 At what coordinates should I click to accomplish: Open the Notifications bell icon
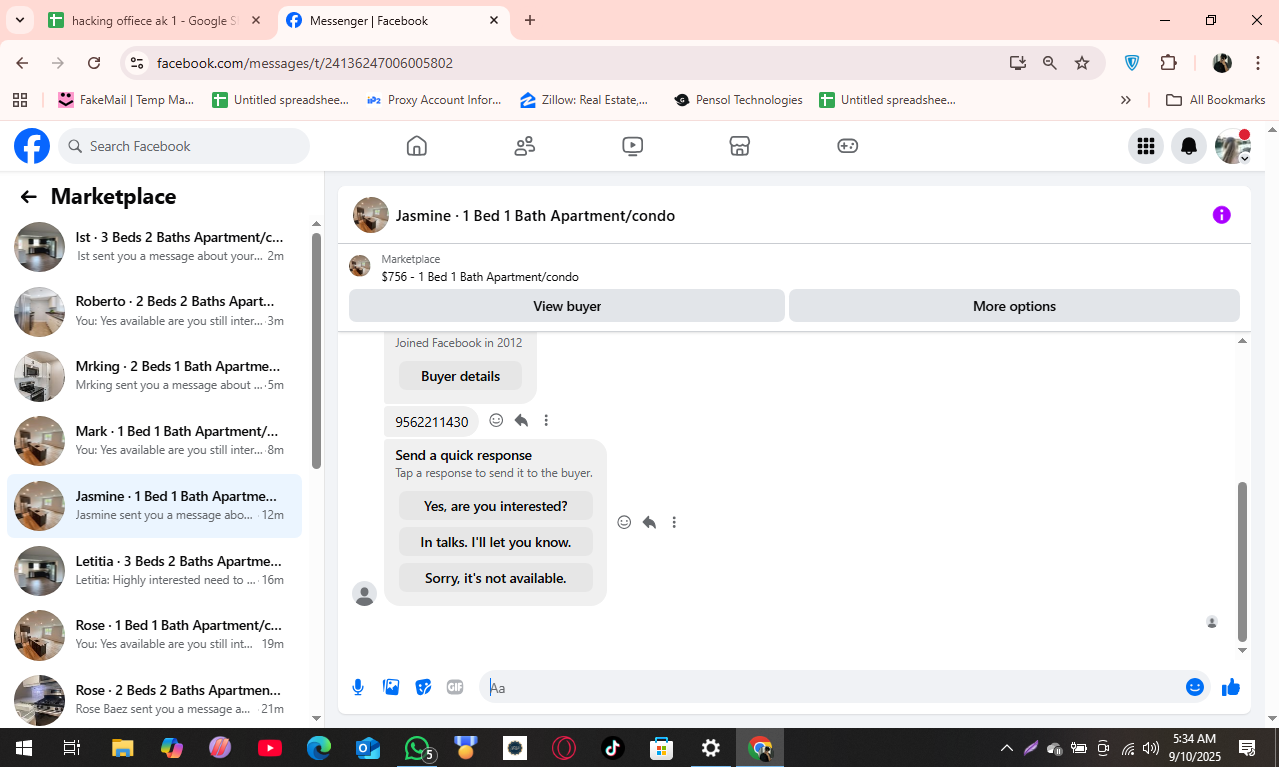[x=1189, y=146]
